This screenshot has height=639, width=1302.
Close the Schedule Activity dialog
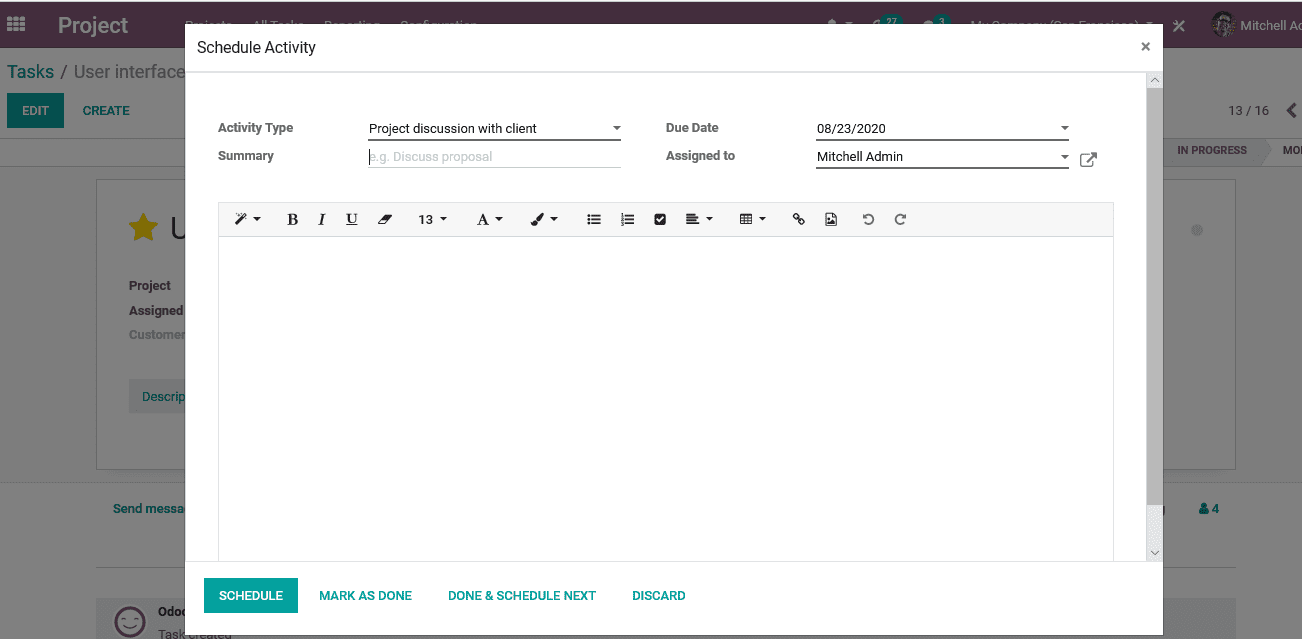coord(1145,46)
